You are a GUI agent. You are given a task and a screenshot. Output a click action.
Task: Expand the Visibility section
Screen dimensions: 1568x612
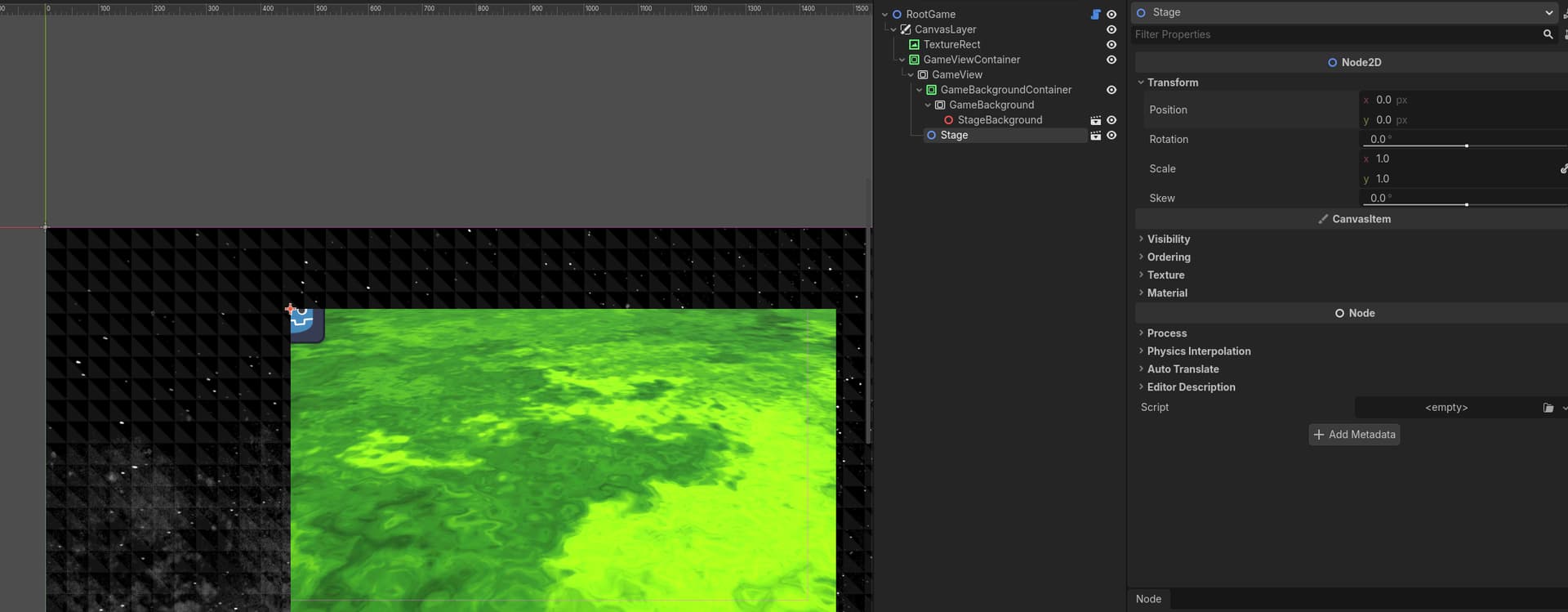click(x=1168, y=239)
